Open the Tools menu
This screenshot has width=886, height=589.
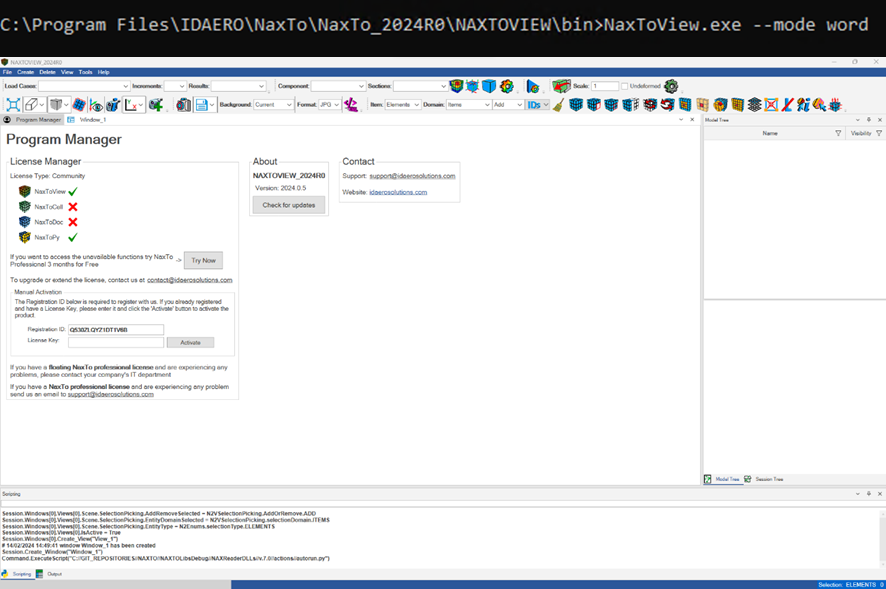click(x=85, y=71)
